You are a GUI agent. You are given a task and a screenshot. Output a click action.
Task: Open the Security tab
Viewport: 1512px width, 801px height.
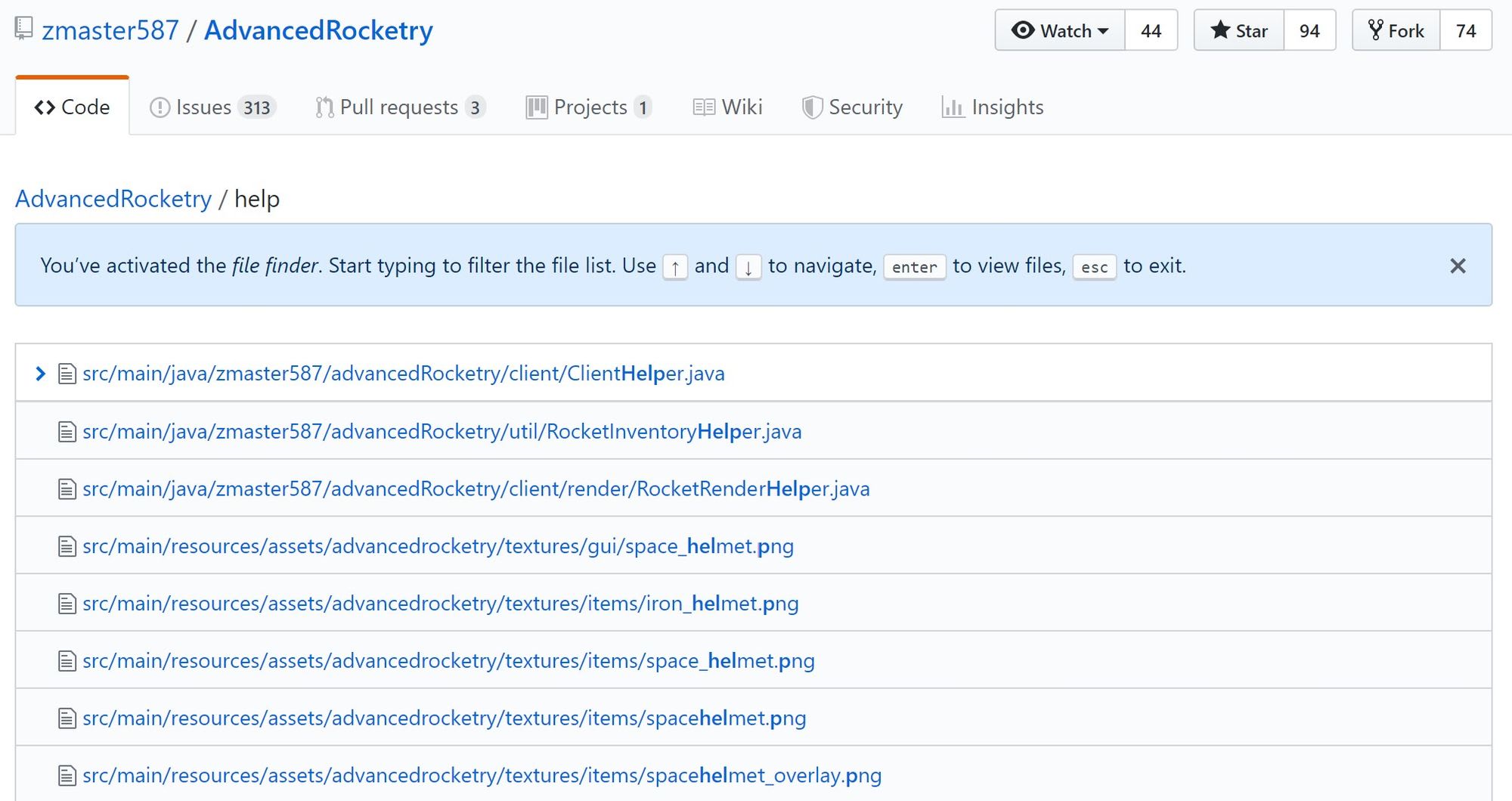(852, 107)
